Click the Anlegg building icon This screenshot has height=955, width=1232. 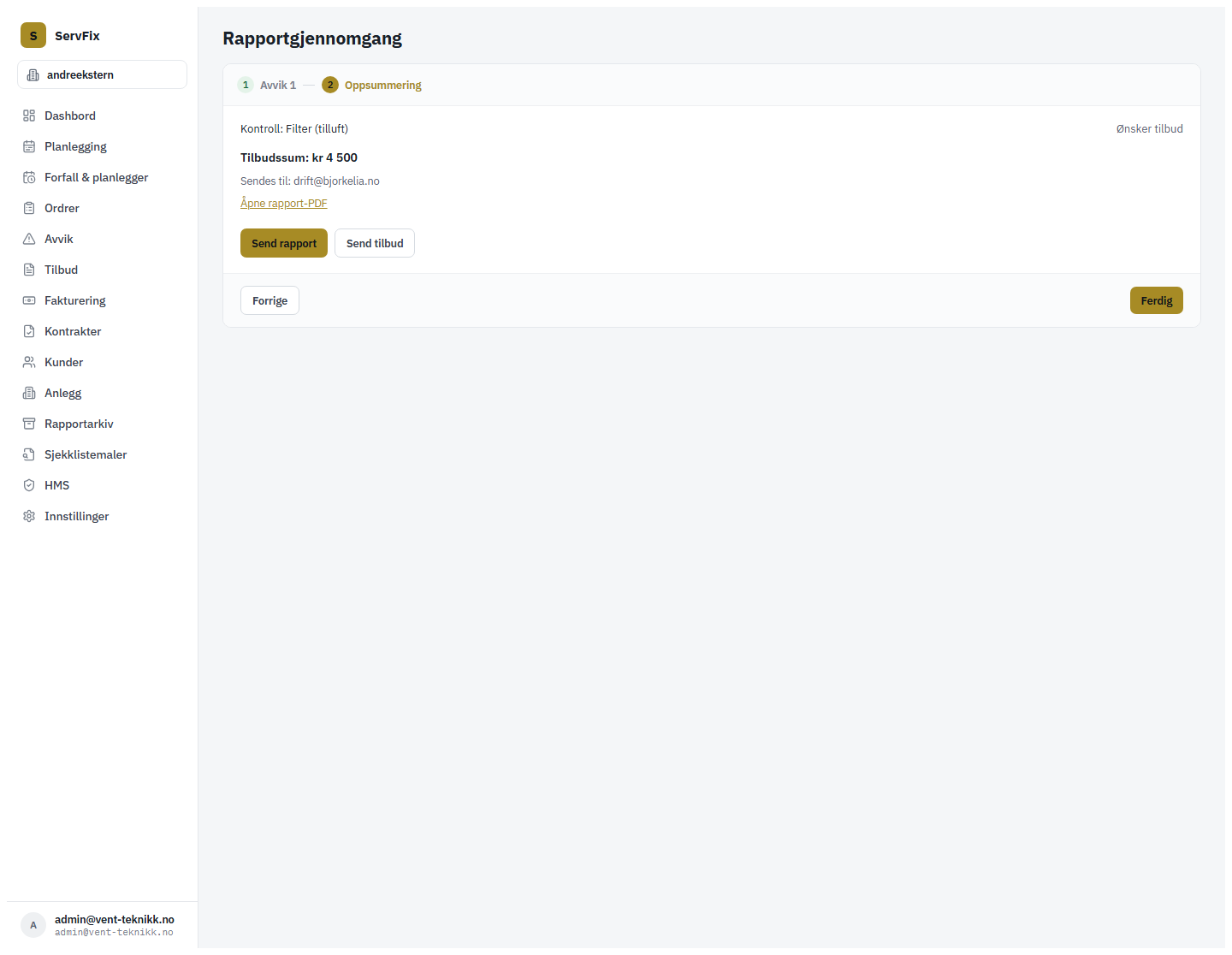(29, 393)
